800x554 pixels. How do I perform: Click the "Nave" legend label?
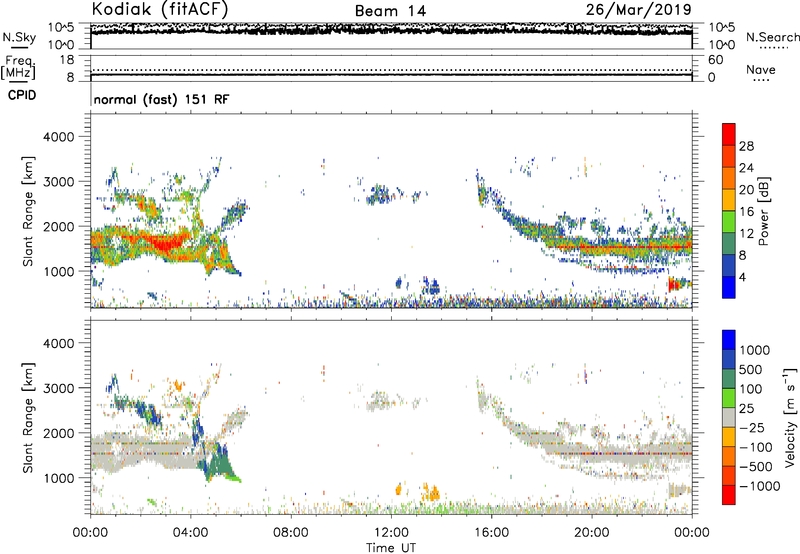point(761,69)
